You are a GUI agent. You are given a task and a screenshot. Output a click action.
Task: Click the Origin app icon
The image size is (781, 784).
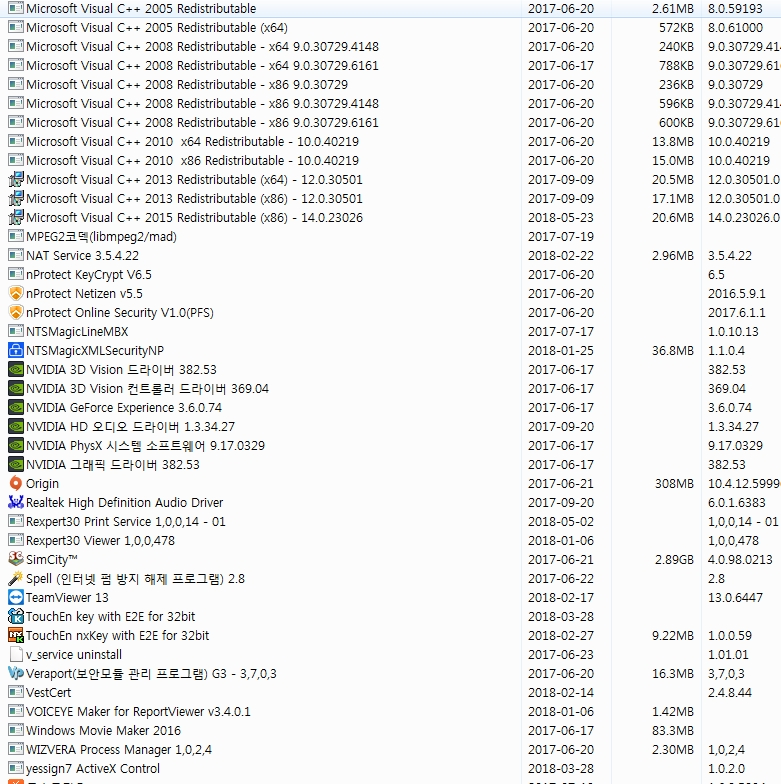[x=16, y=484]
